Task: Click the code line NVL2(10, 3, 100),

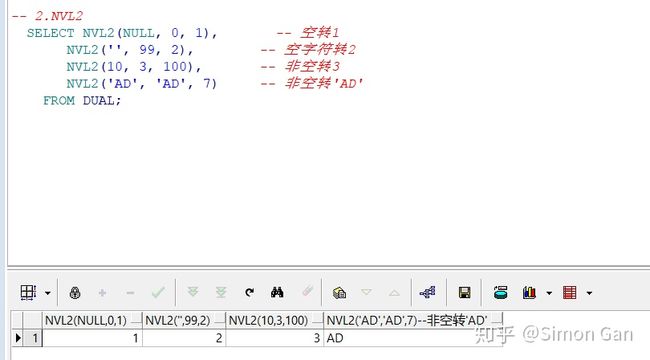Action: coord(133,66)
